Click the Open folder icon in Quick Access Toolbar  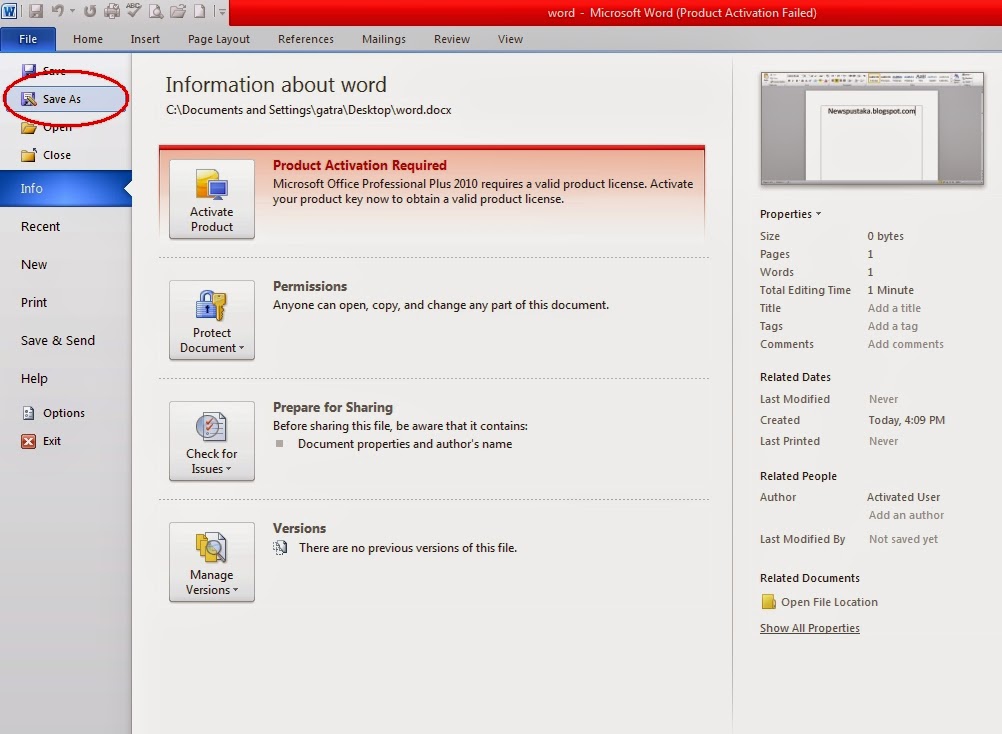pyautogui.click(x=178, y=11)
